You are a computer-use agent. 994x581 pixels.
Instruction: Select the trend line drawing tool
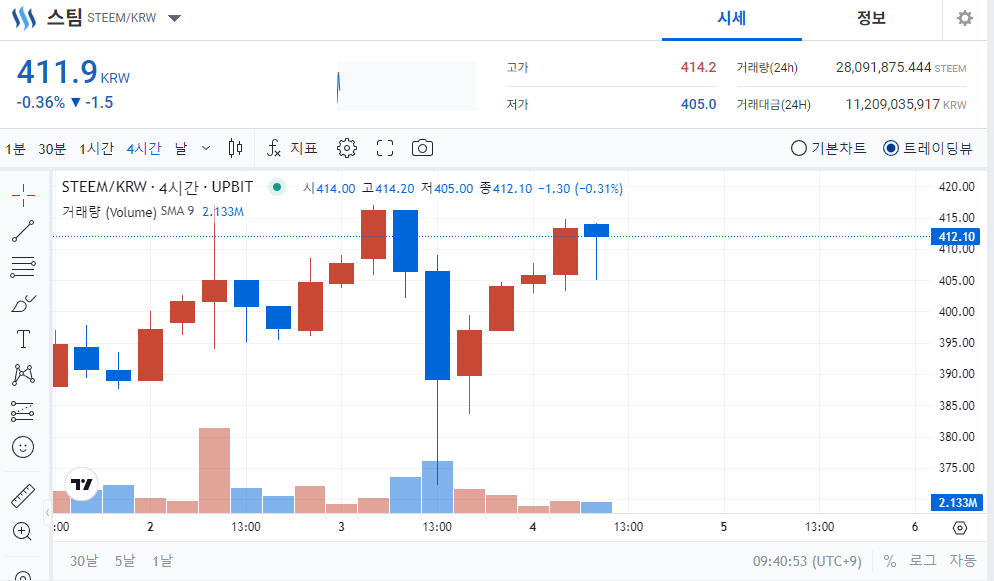click(x=23, y=231)
